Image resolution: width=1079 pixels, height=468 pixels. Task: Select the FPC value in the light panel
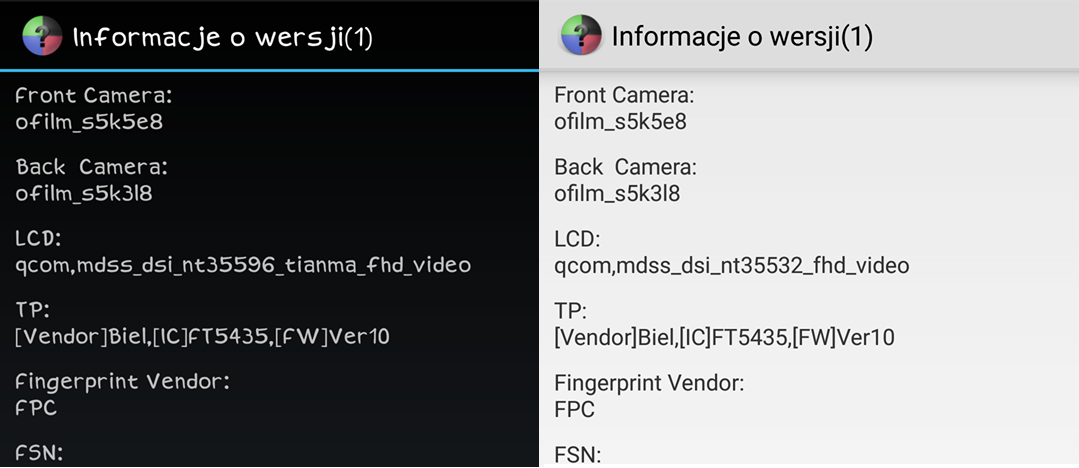tap(575, 409)
